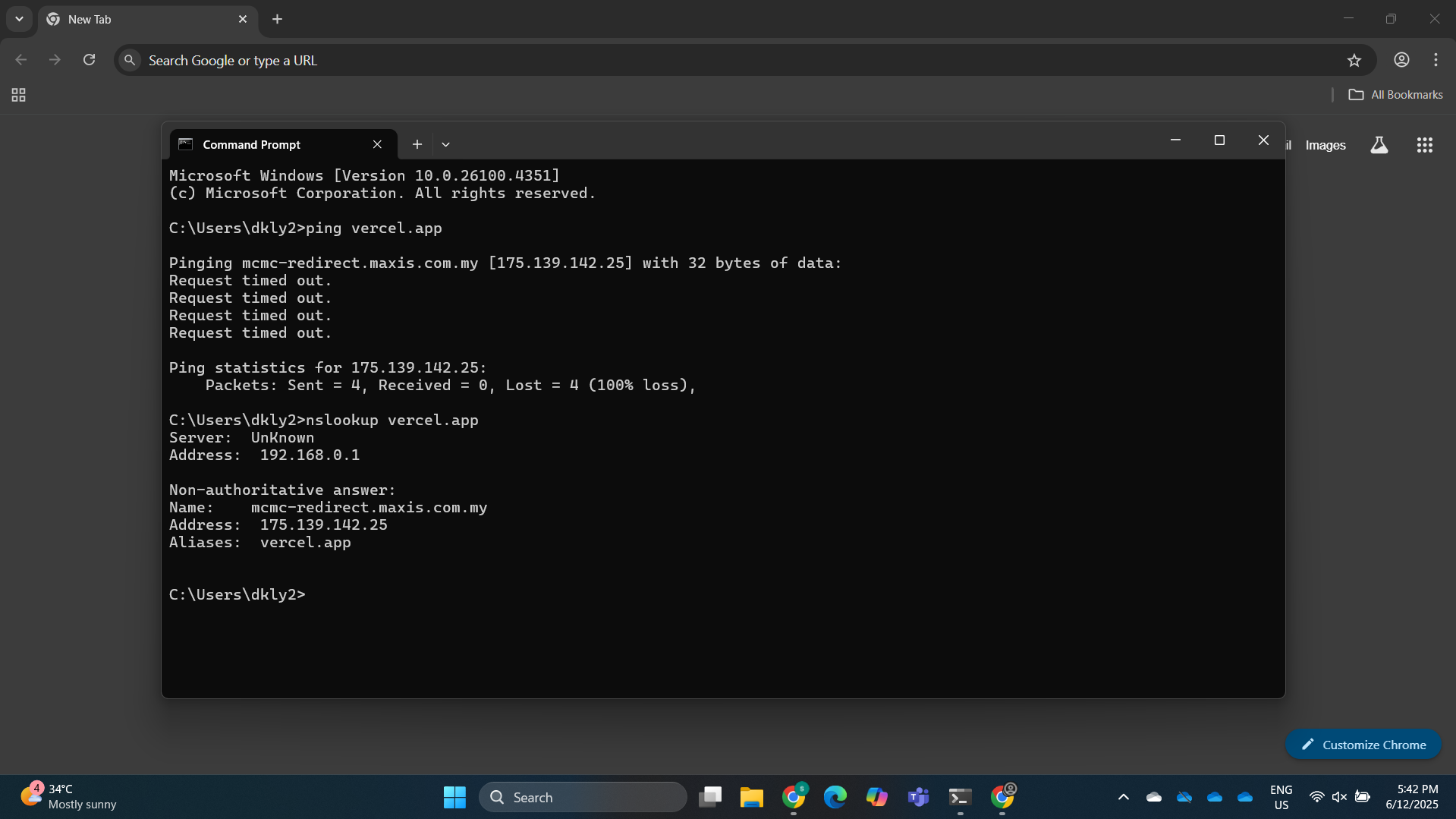Select the New Tab browser tab
This screenshot has width=1456, height=819.
coord(148,19)
